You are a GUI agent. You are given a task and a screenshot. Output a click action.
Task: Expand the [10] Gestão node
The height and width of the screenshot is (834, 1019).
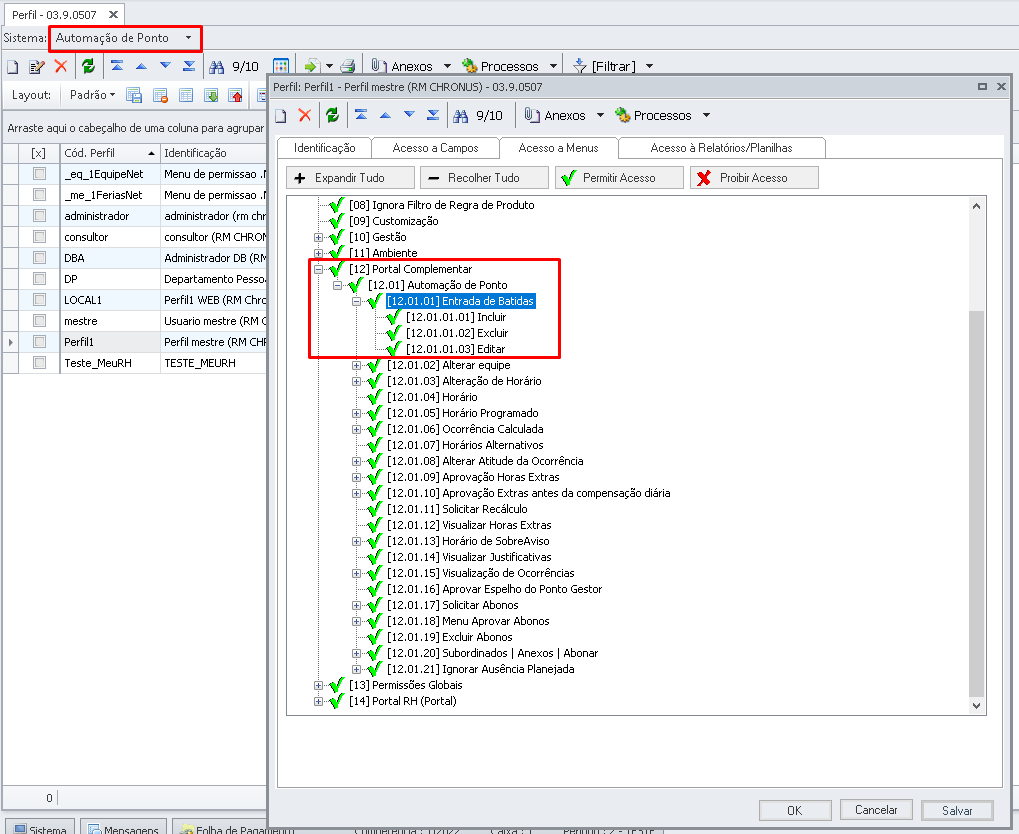(x=318, y=237)
